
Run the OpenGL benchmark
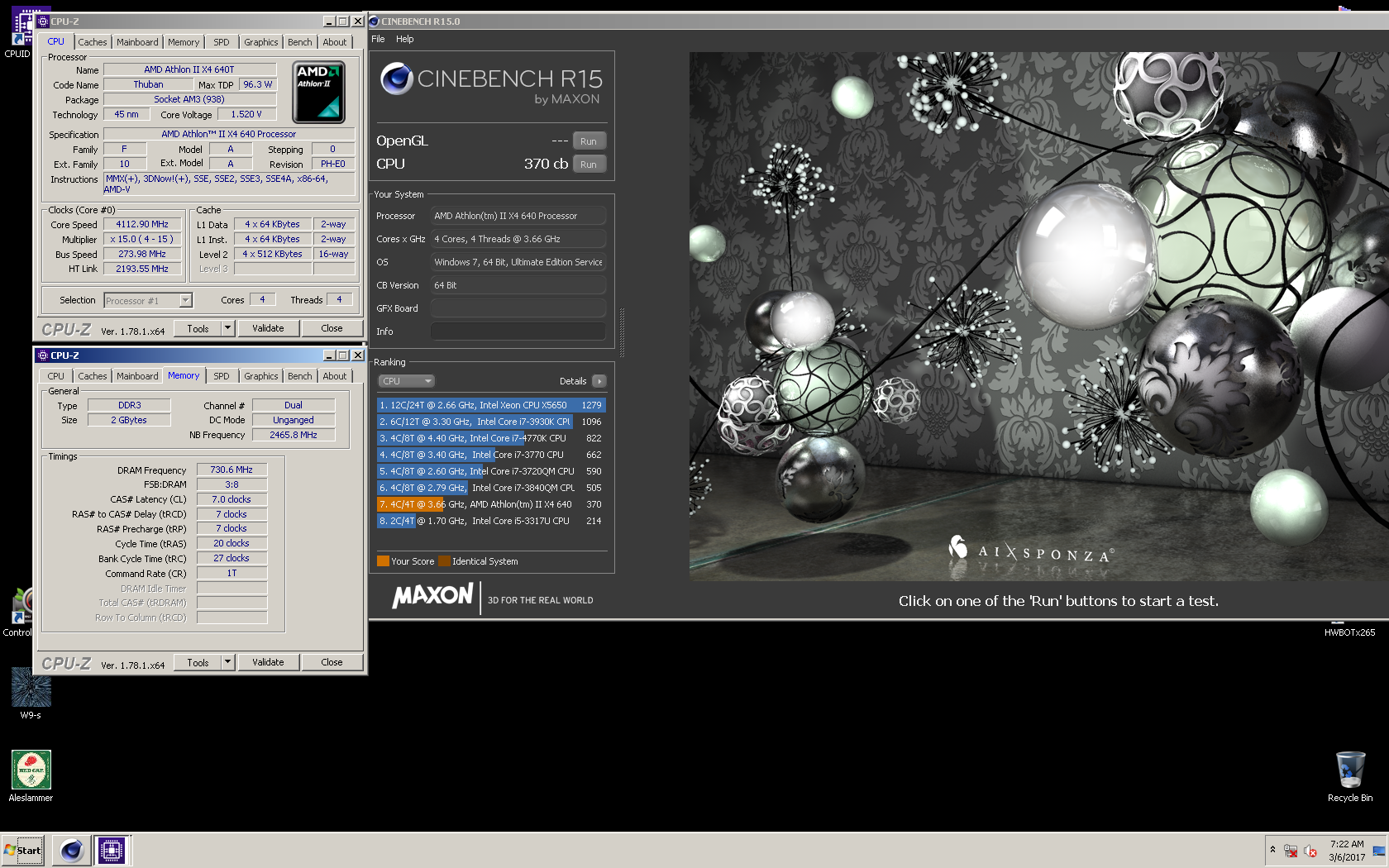click(x=589, y=141)
